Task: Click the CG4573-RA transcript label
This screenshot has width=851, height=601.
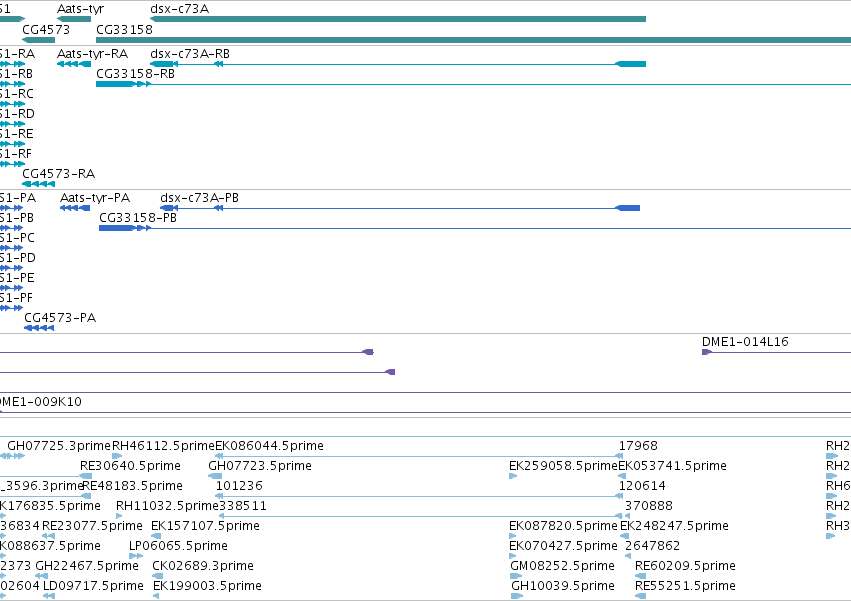Action: tap(59, 174)
